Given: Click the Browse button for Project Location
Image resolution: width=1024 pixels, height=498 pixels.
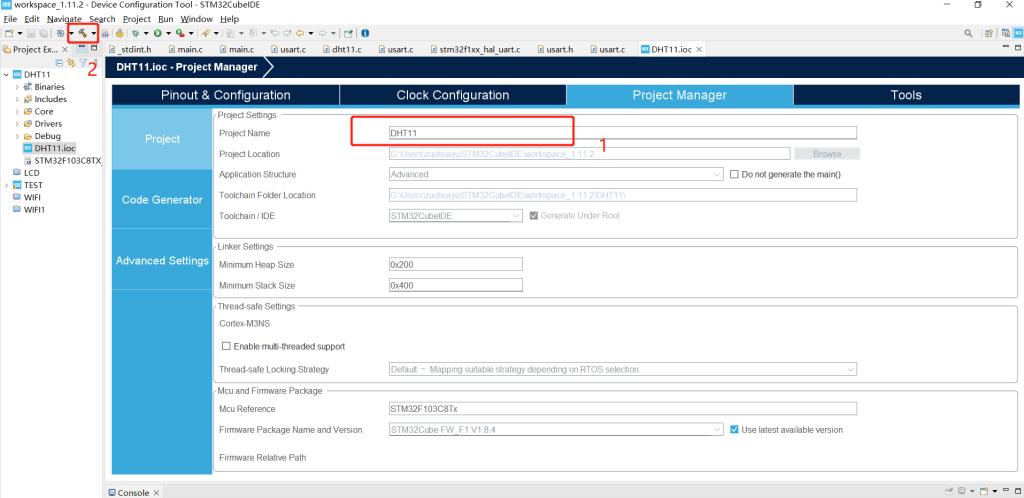Looking at the screenshot, I should [x=827, y=154].
